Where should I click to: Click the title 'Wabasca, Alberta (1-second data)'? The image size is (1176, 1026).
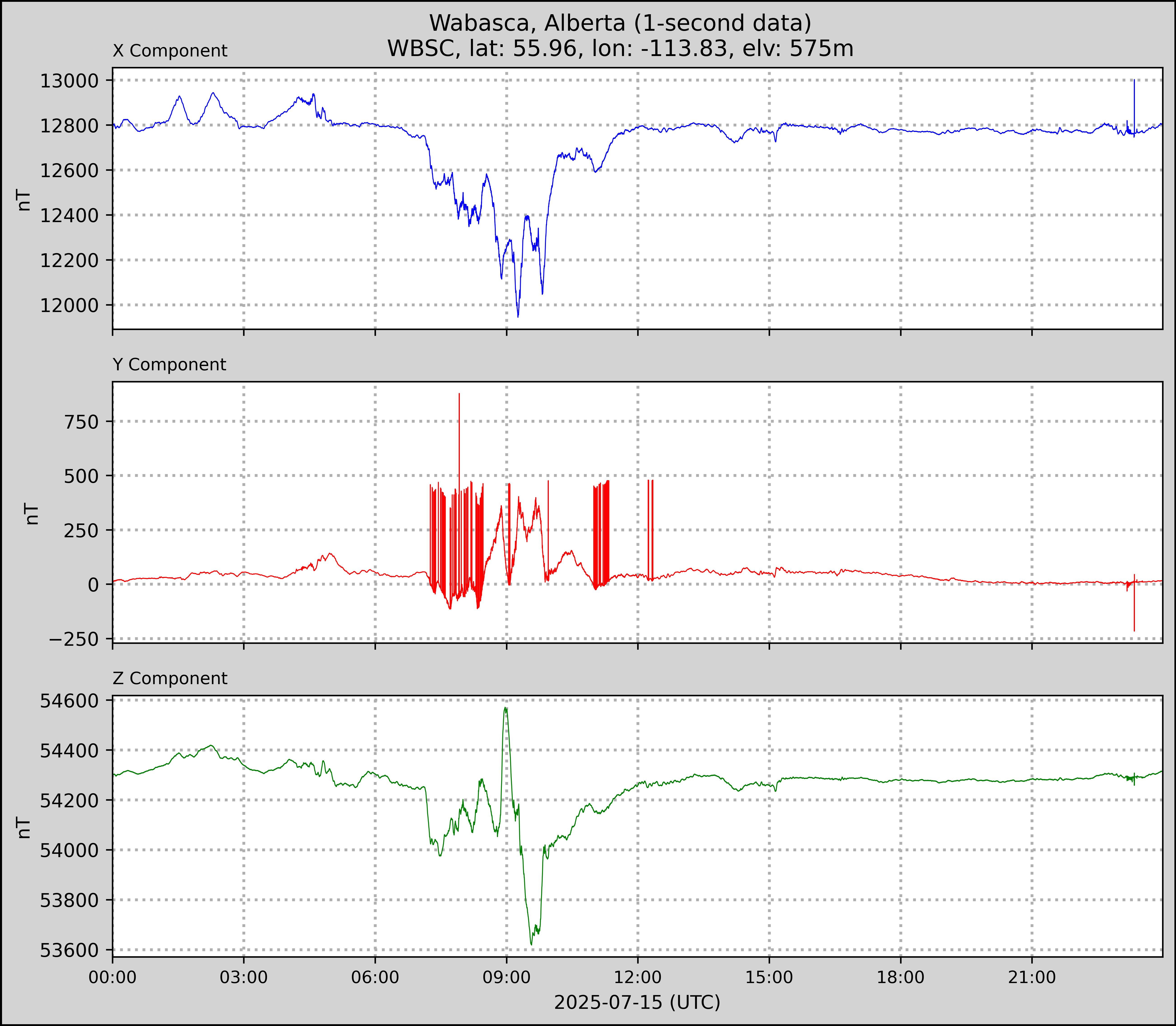pyautogui.click(x=620, y=23)
